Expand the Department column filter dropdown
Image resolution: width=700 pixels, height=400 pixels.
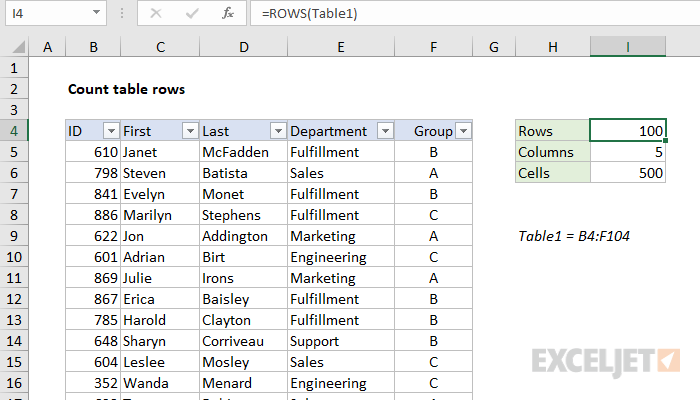(385, 131)
